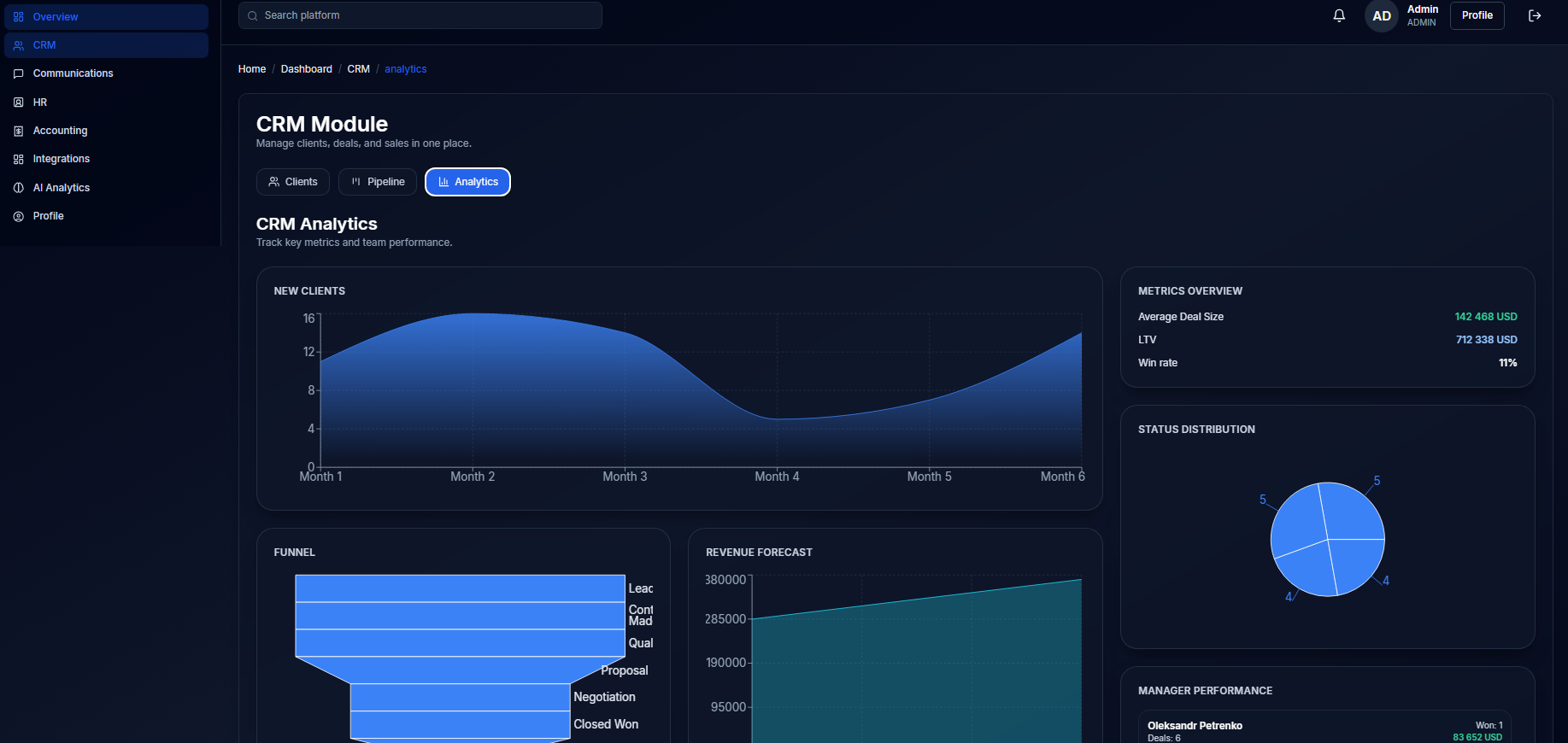Click Admin username text
Screen dimensions: 1568x743
click(x=1423, y=9)
